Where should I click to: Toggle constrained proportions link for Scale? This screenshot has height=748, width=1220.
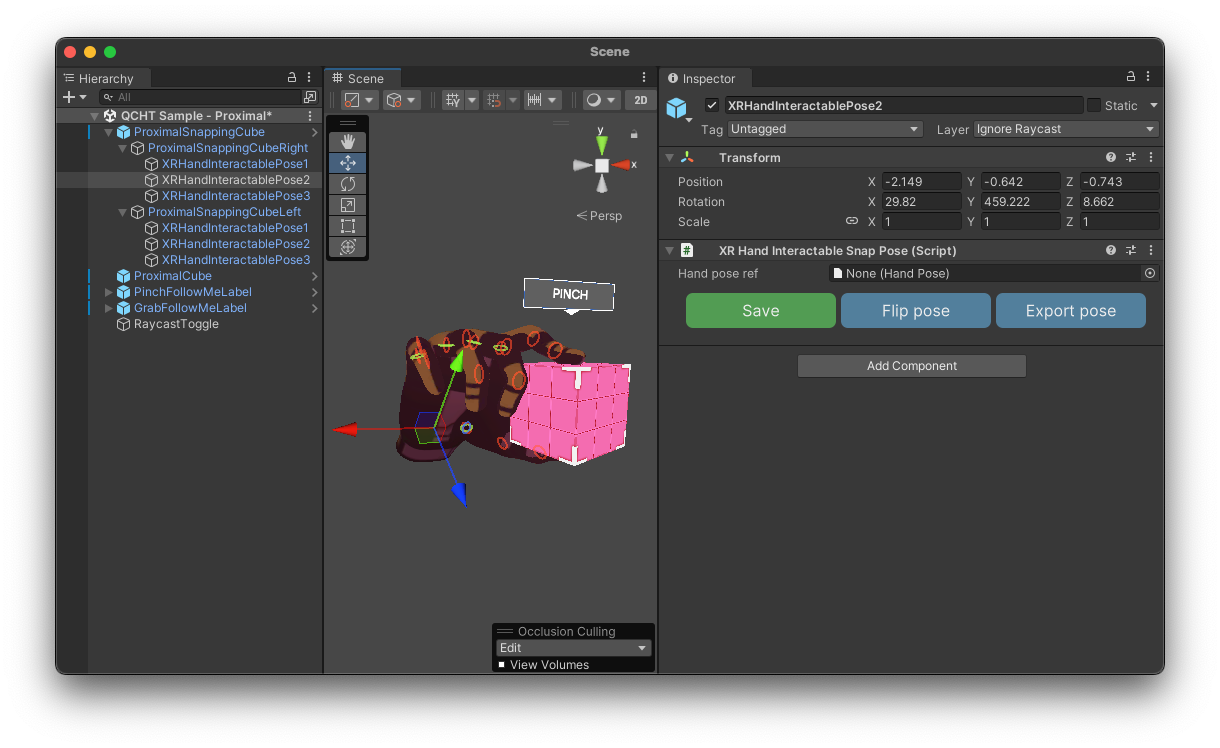click(x=852, y=221)
